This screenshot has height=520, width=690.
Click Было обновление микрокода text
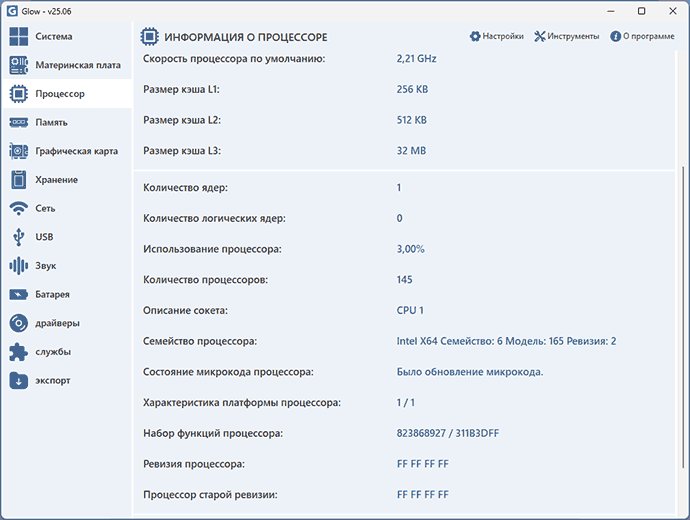coord(470,372)
